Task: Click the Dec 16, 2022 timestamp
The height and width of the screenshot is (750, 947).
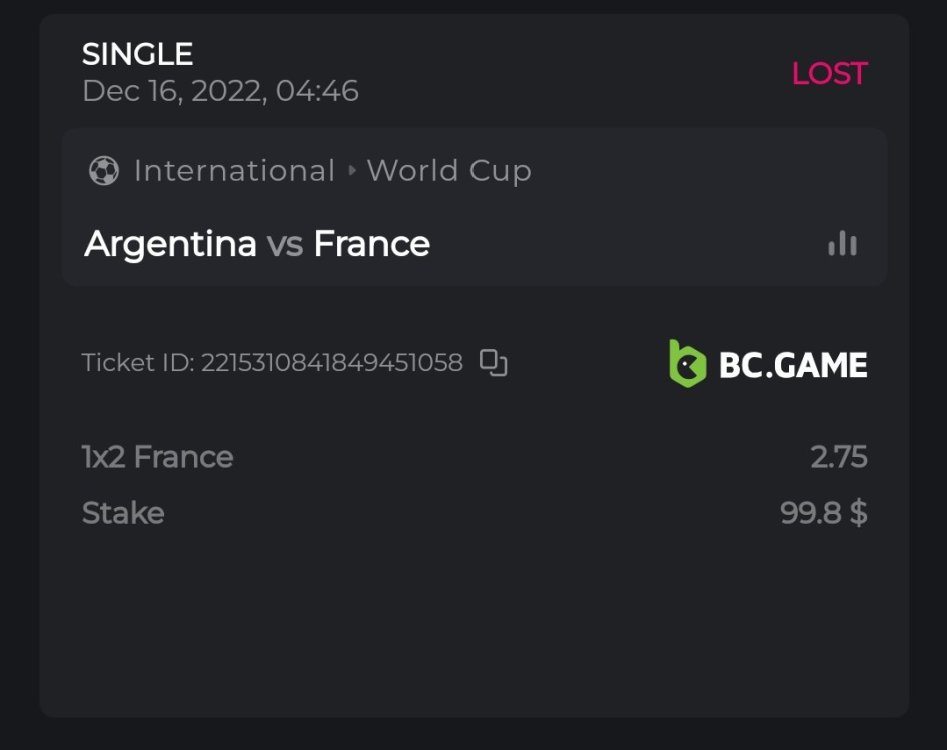Action: (220, 91)
